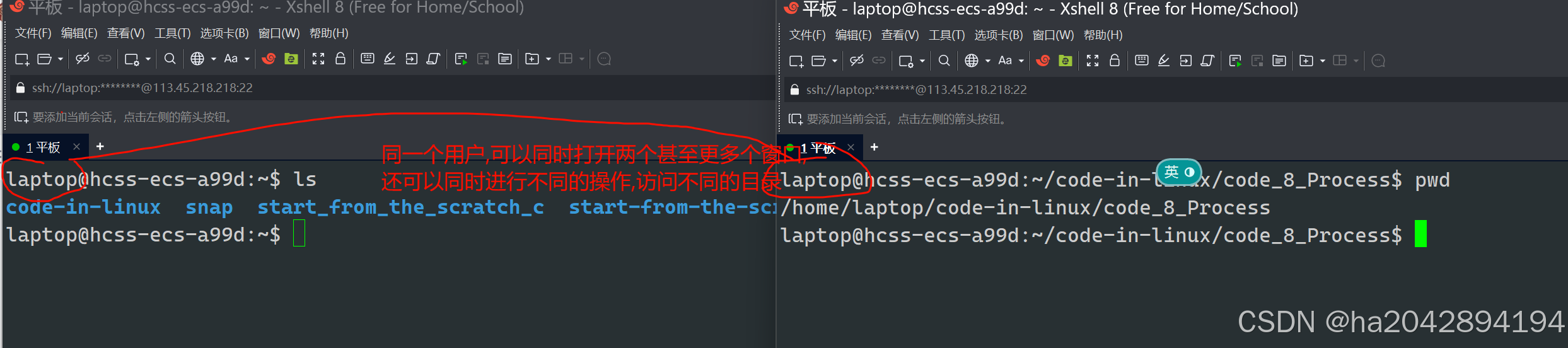Launch Xftp green icon in the left window
1568x348 pixels.
(x=291, y=59)
